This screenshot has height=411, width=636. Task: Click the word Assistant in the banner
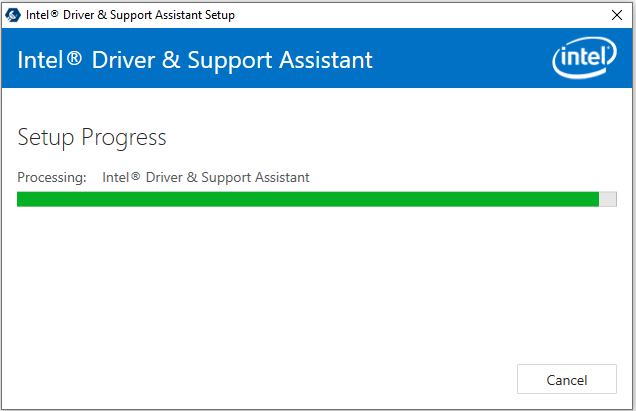326,60
